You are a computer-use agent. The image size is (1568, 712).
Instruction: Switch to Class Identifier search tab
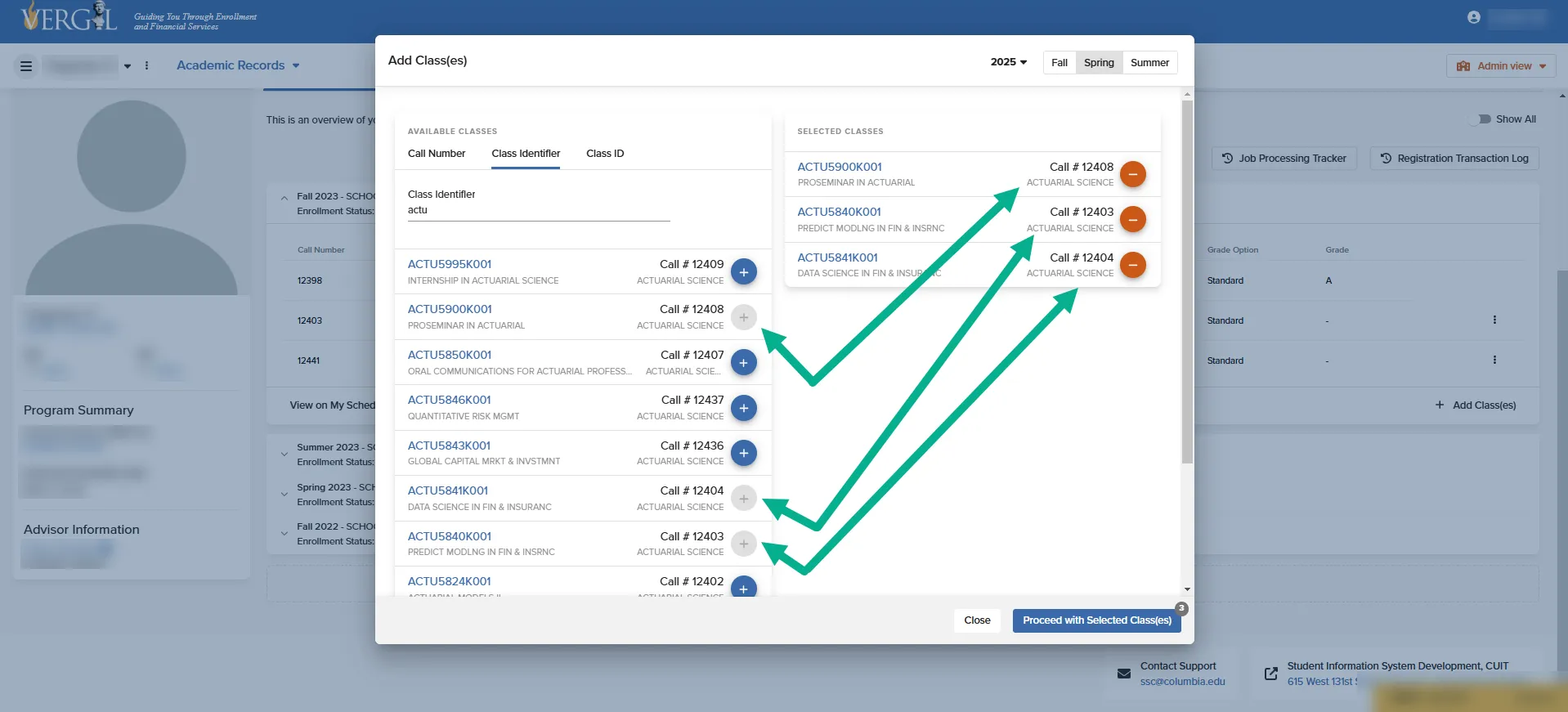point(526,154)
